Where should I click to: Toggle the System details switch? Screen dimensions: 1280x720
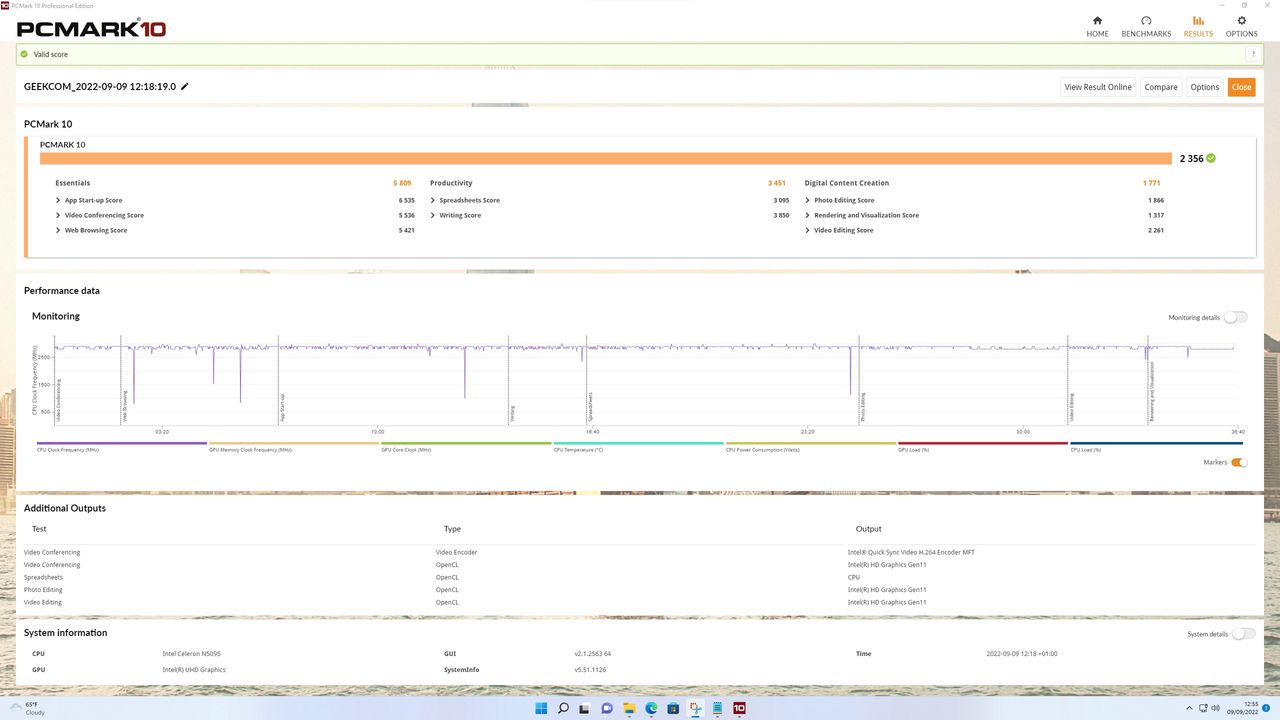(x=1243, y=634)
